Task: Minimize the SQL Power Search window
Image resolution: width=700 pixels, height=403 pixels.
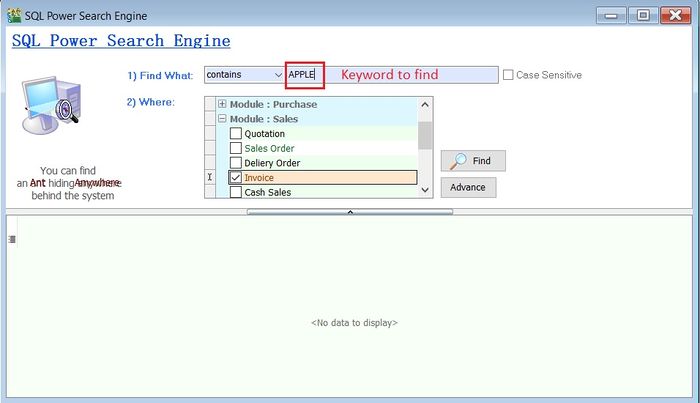Action: pos(614,14)
